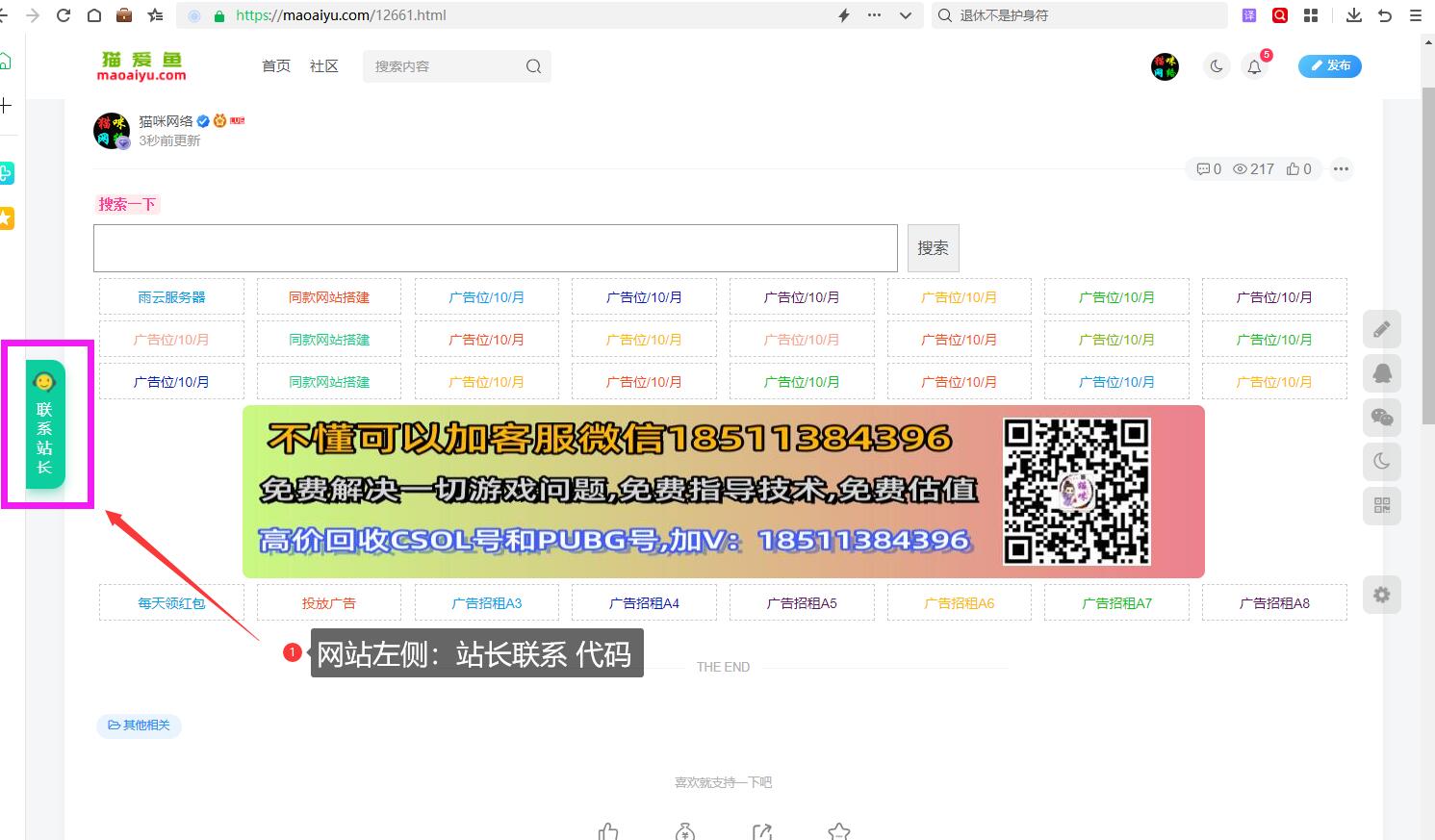1435x840 pixels.
Task: Reload the page with the browser refresh icon
Action: pyautogui.click(x=64, y=15)
